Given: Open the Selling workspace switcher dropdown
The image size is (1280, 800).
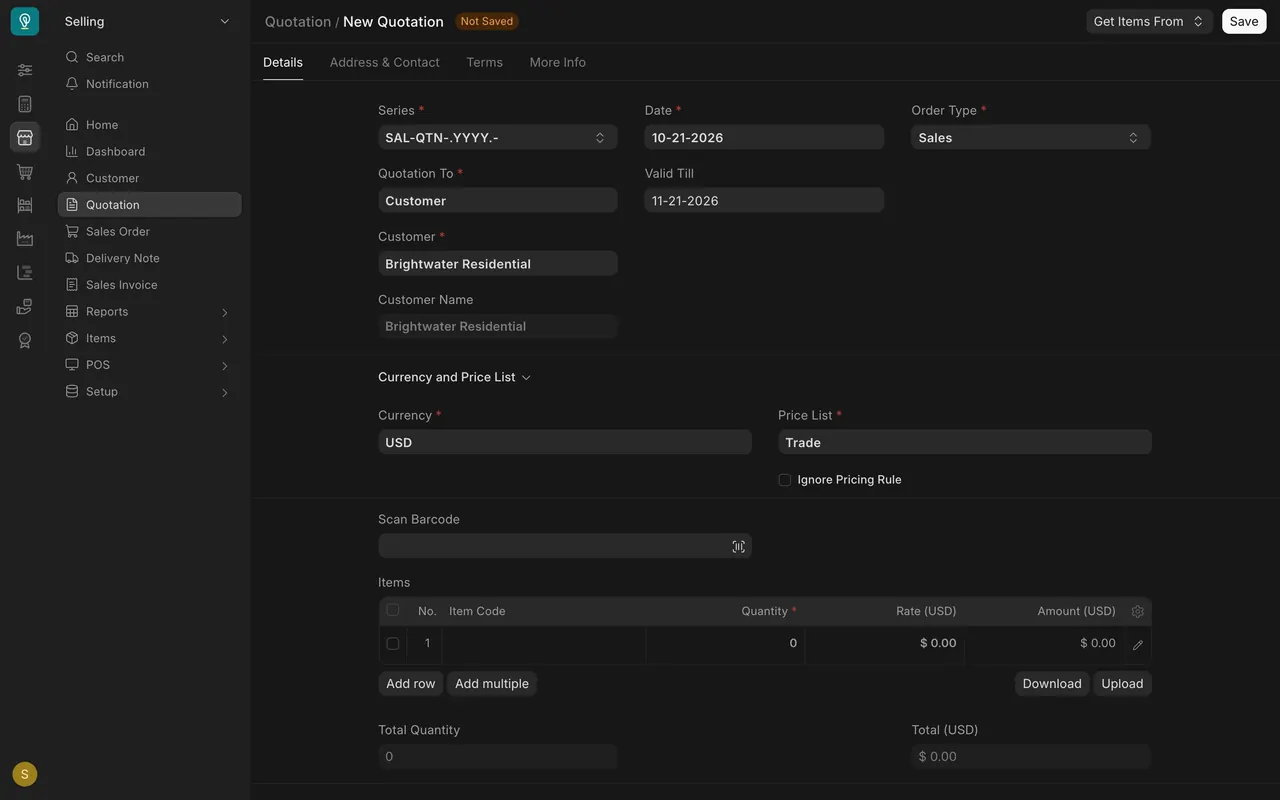Looking at the screenshot, I should (x=147, y=21).
